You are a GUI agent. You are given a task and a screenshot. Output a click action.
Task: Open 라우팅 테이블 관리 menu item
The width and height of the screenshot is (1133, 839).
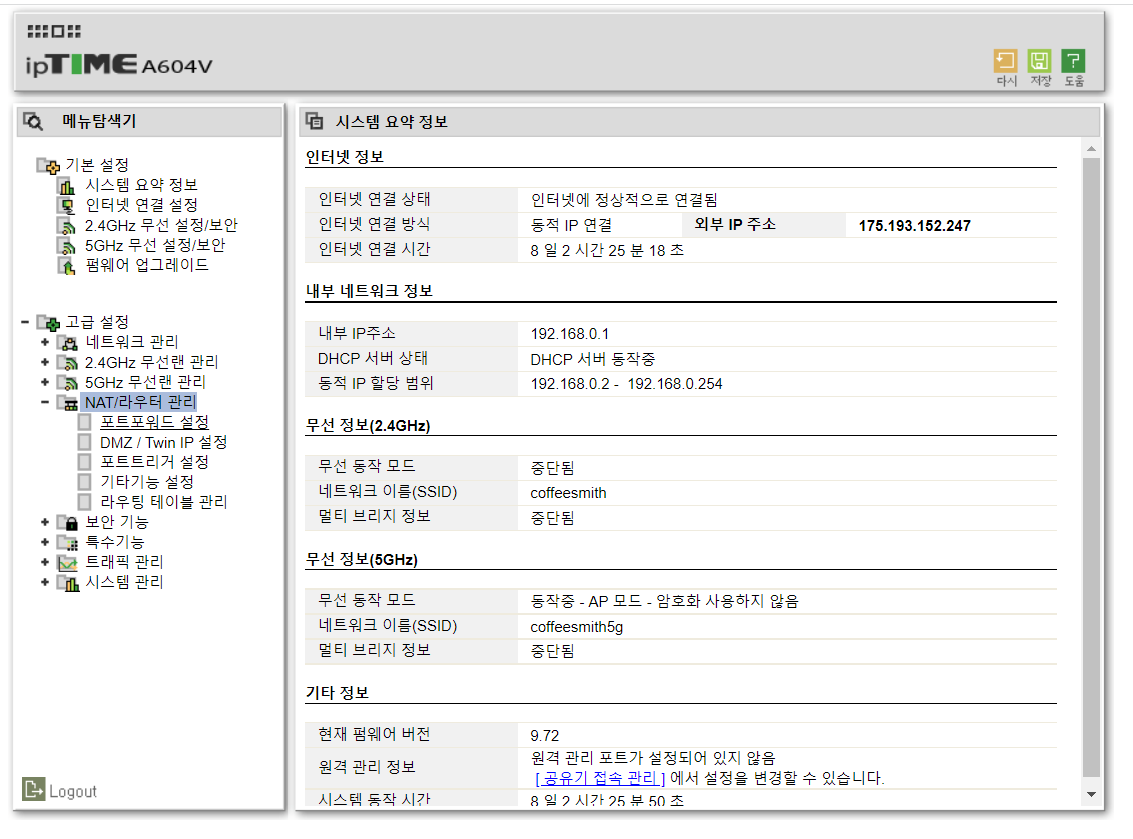point(163,502)
